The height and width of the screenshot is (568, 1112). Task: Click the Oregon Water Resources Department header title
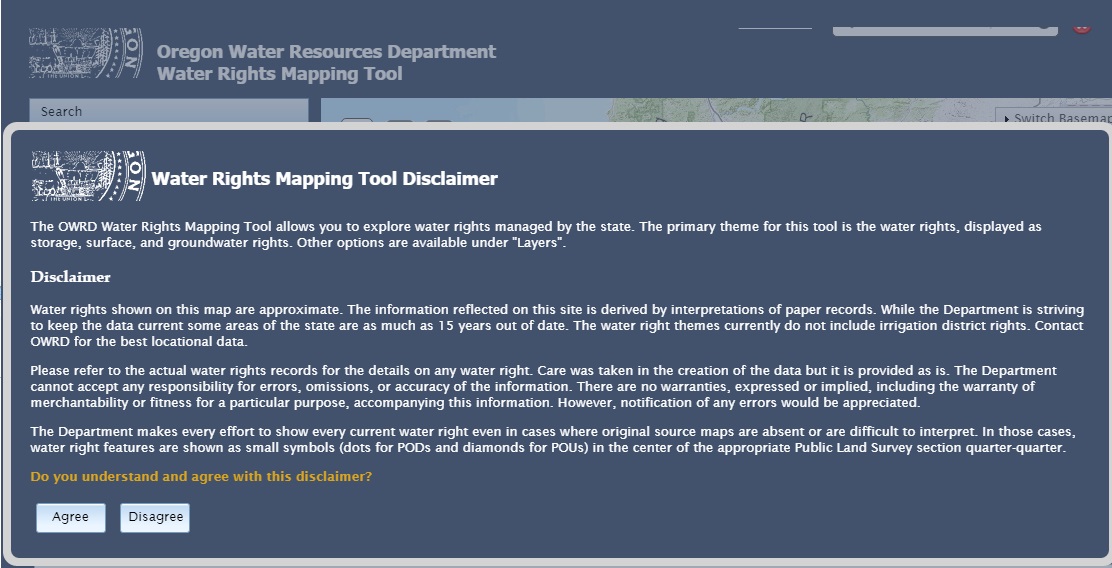point(326,52)
